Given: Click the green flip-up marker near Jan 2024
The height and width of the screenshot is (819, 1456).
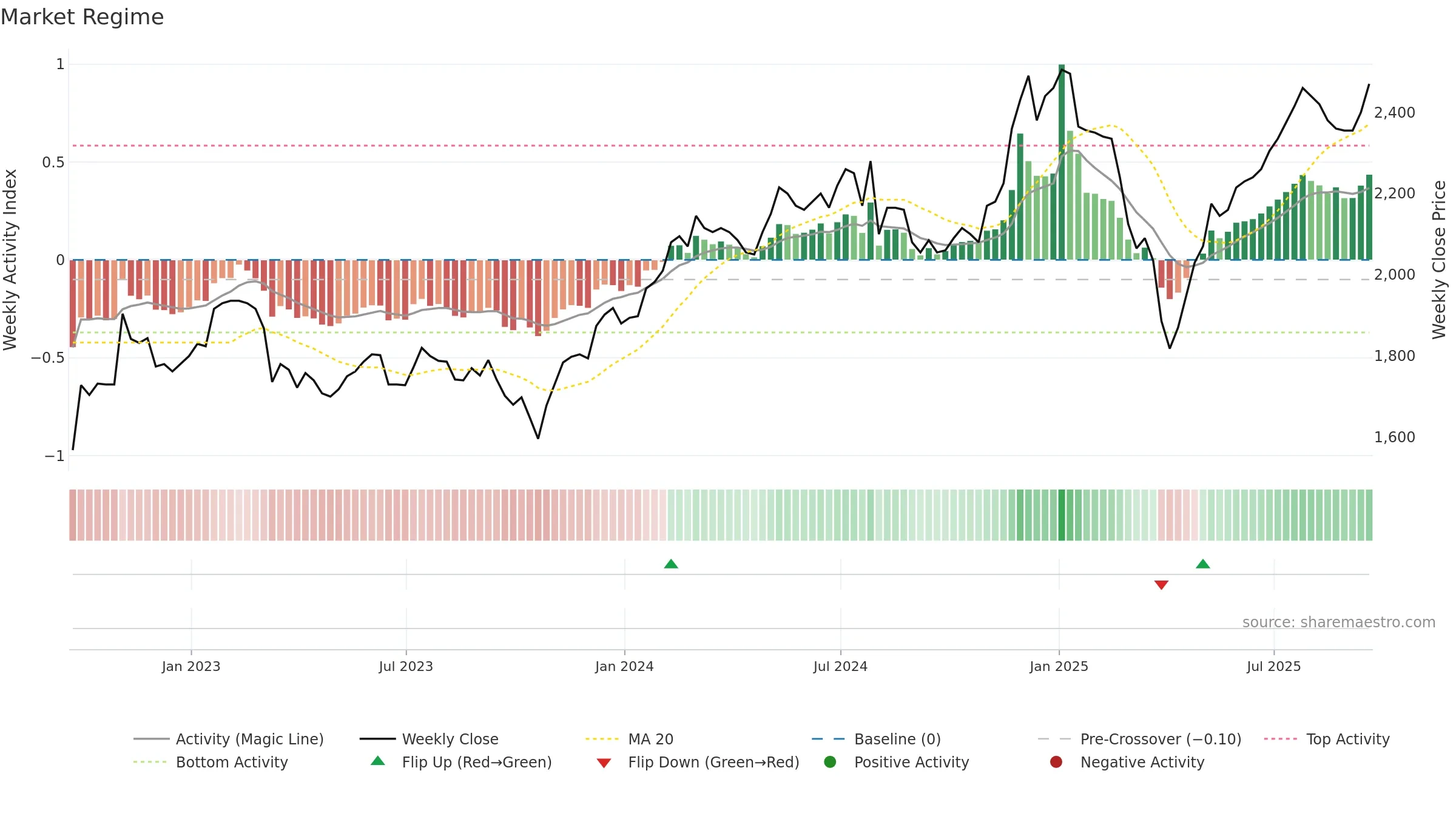Looking at the screenshot, I should [x=671, y=564].
